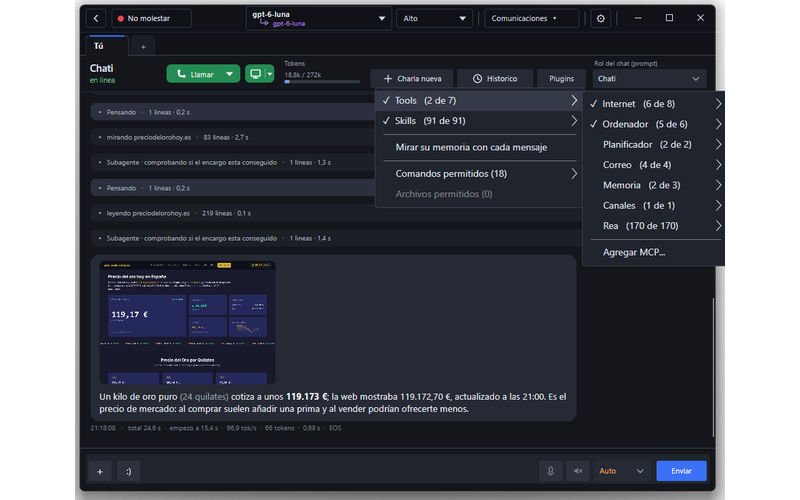Select Rea (170 de 170) entry
The image size is (800, 500).
[x=655, y=226]
